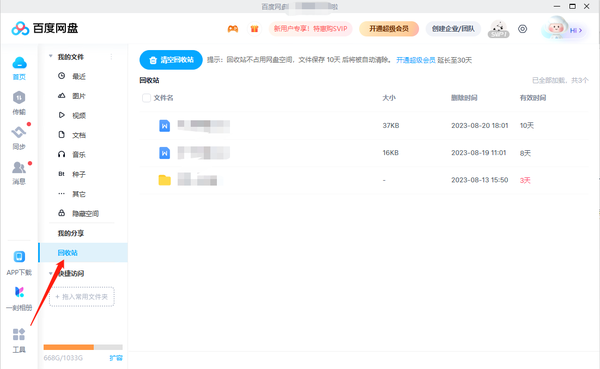
Task: Click the Baidu Netdisk logo
Action: (45, 28)
